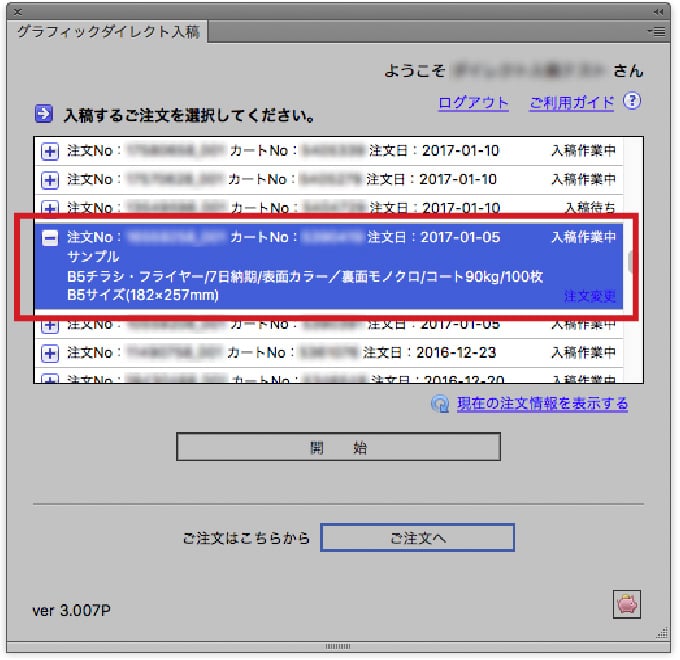Open the ご利用ガイド link
680x660 pixels.
[x=572, y=103]
